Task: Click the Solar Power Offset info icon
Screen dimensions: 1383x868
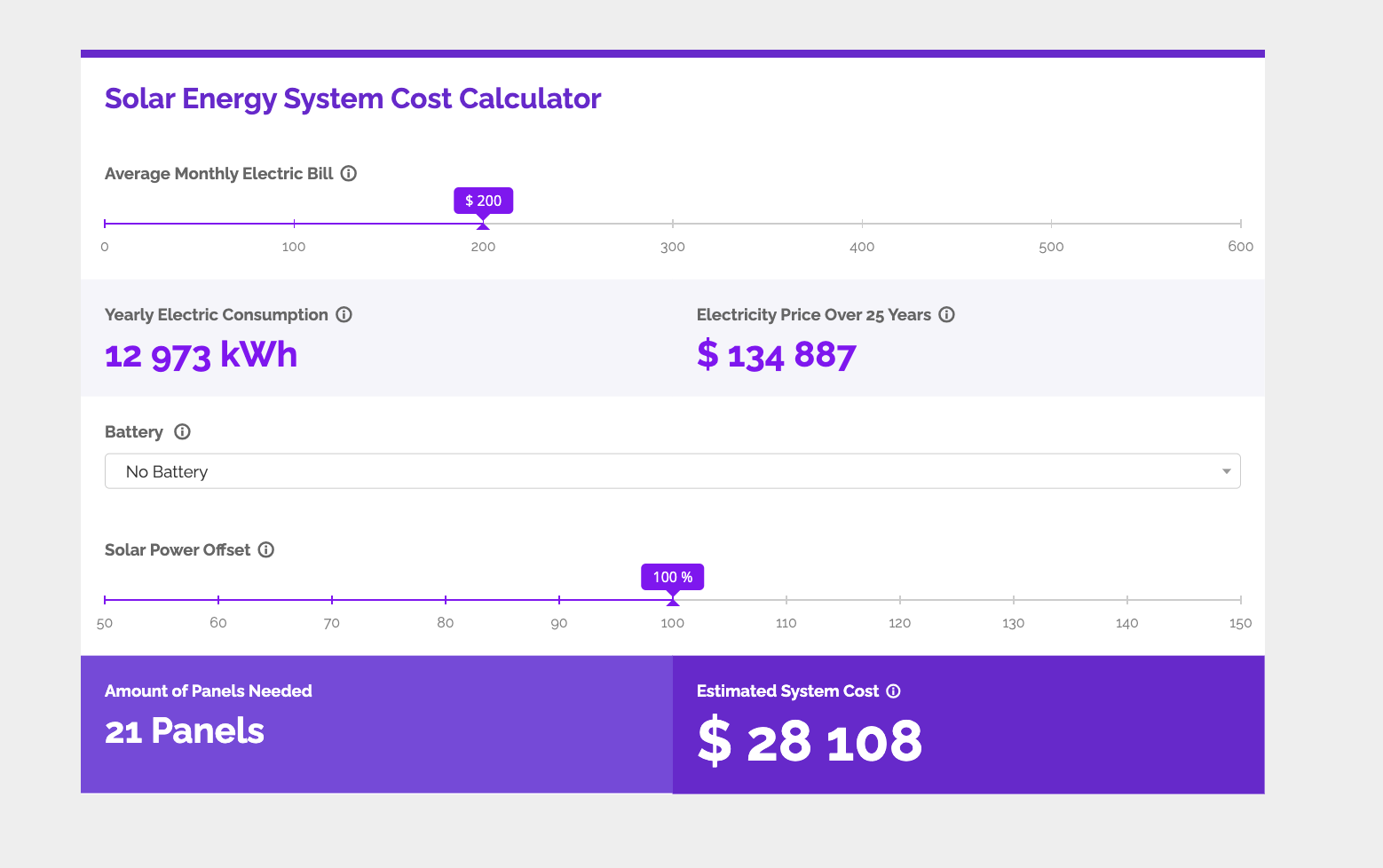Action: 265,549
